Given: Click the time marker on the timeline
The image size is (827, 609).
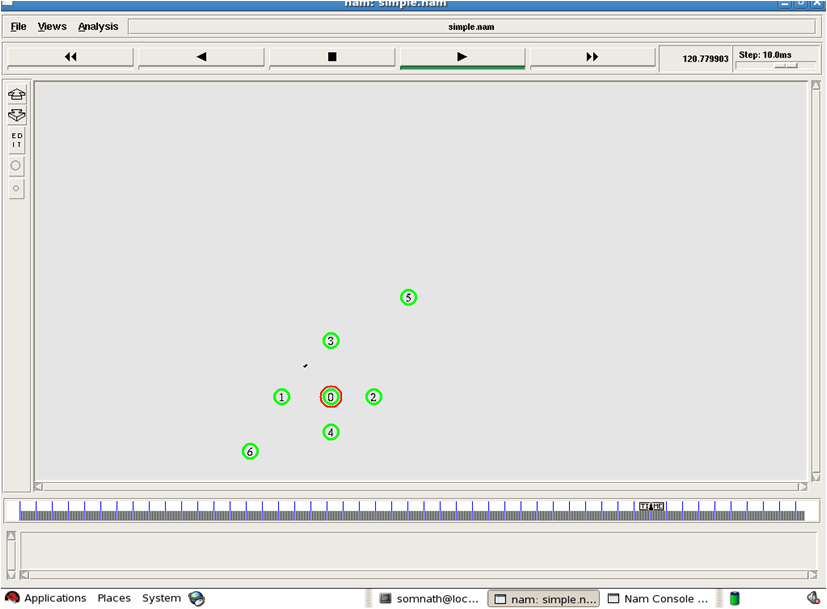Looking at the screenshot, I should point(651,507).
